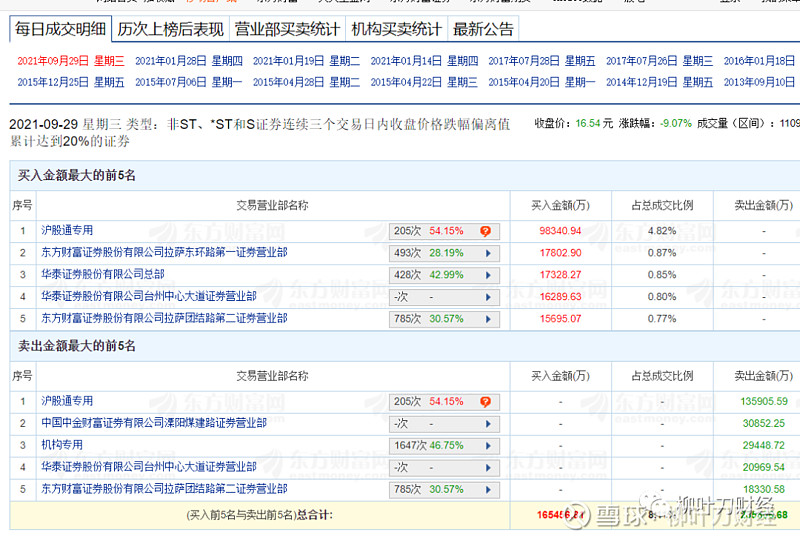Click buy amount 15695.07
Image resolution: width=800 pixels, height=541 pixels.
pos(560,318)
